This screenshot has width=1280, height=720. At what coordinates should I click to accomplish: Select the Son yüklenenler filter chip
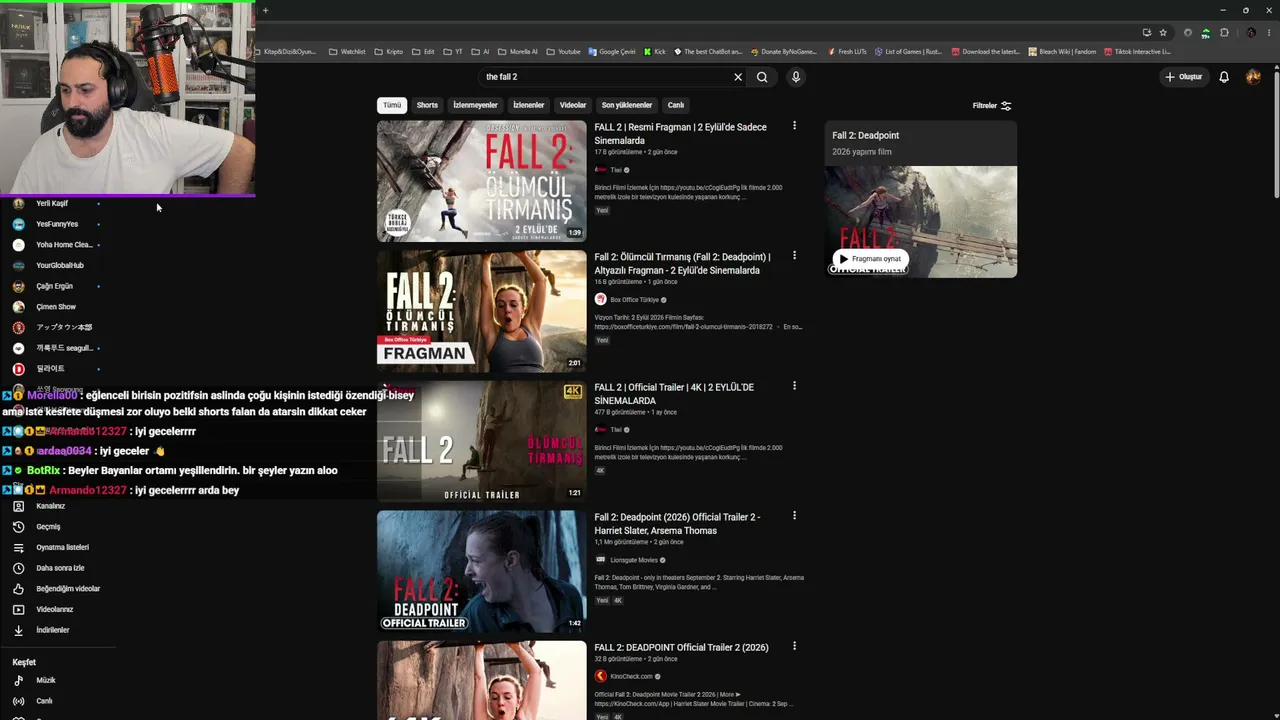point(626,105)
